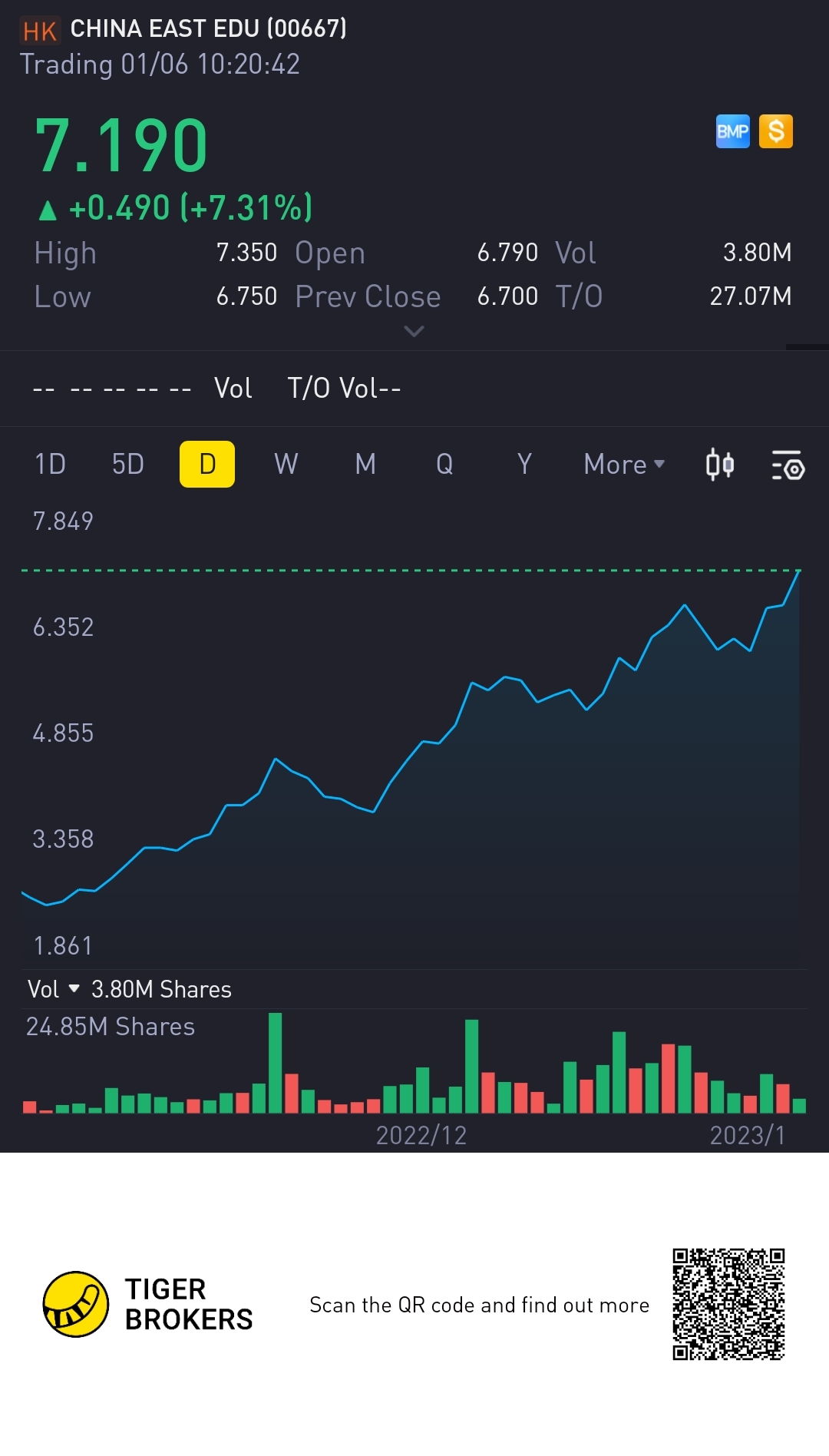
Task: Select the weekly W chart tab
Action: click(x=286, y=465)
